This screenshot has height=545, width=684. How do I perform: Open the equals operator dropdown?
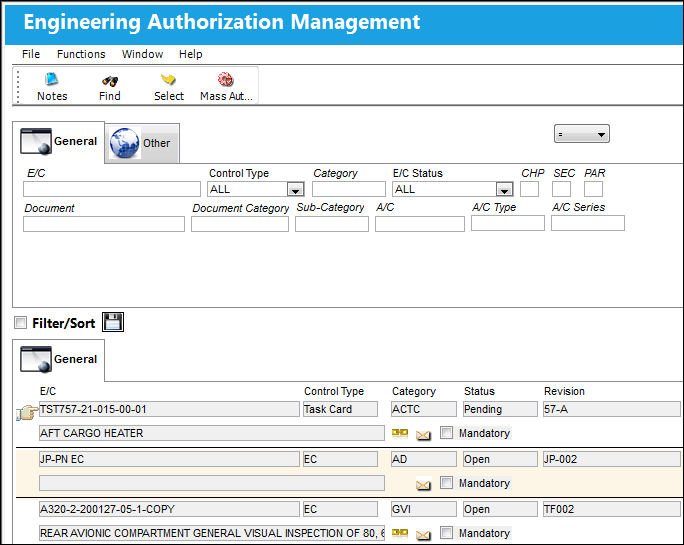click(581, 134)
